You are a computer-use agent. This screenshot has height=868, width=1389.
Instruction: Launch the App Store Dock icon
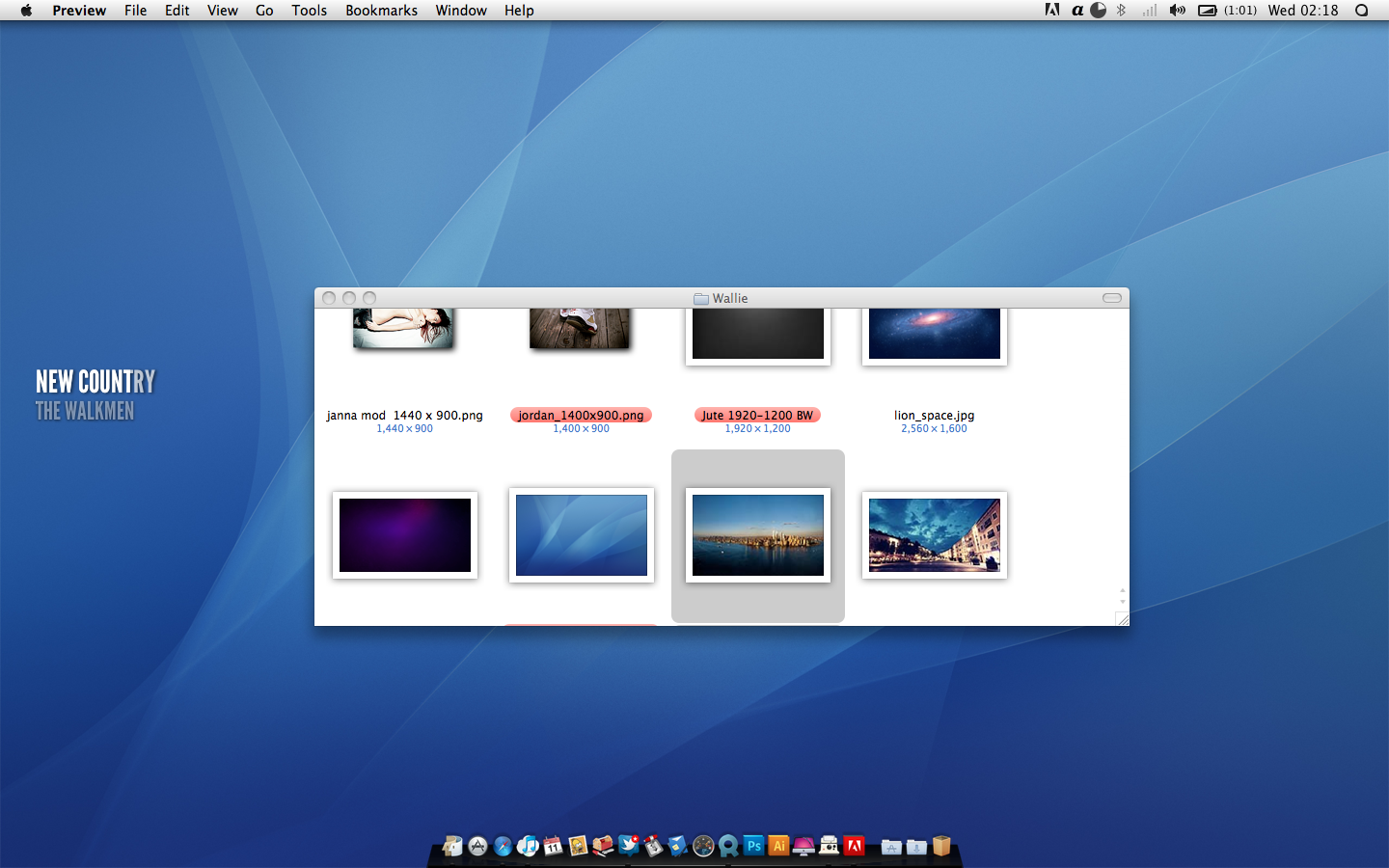[477, 846]
